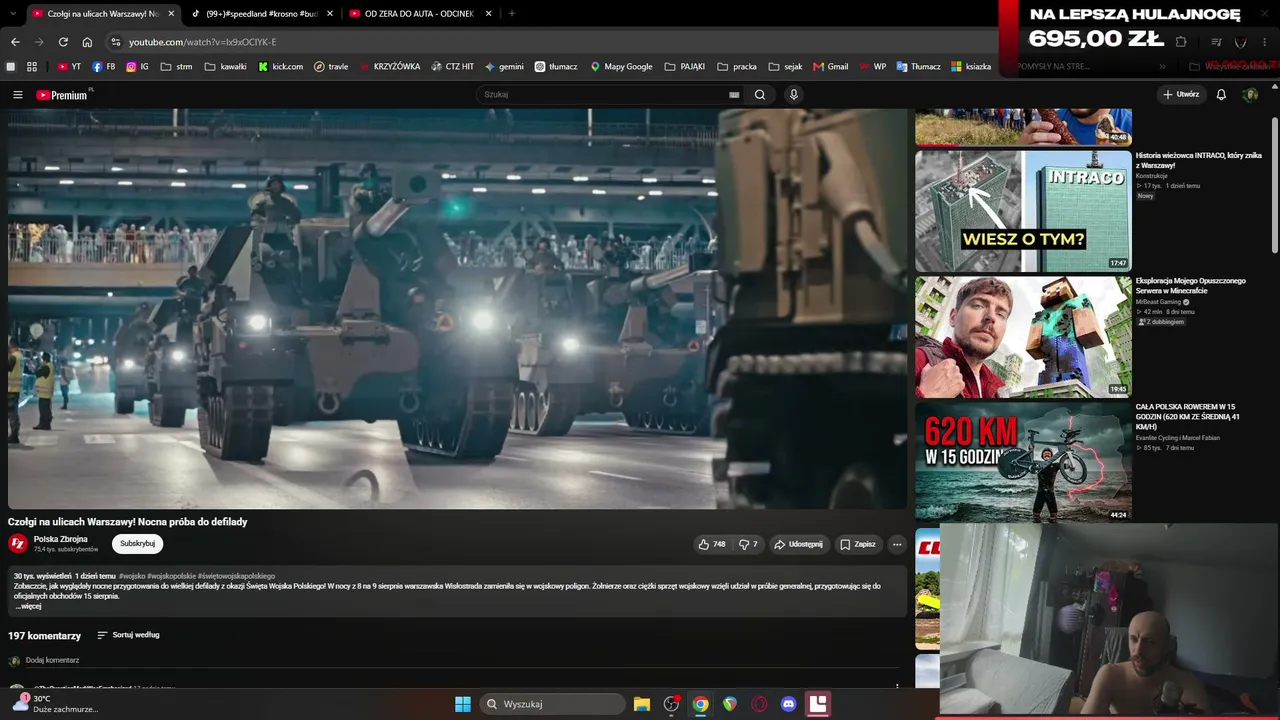The width and height of the screenshot is (1280, 720).
Task: Open YouTube notifications bell
Action: coord(1221,95)
